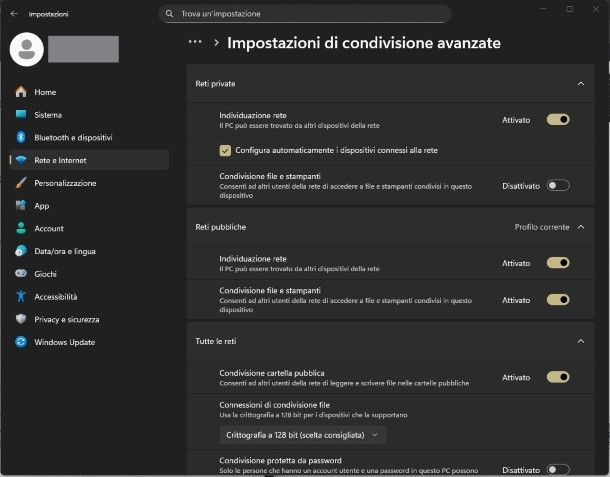Click the Sistema monitor icon
The image size is (610, 477).
(x=21, y=114)
